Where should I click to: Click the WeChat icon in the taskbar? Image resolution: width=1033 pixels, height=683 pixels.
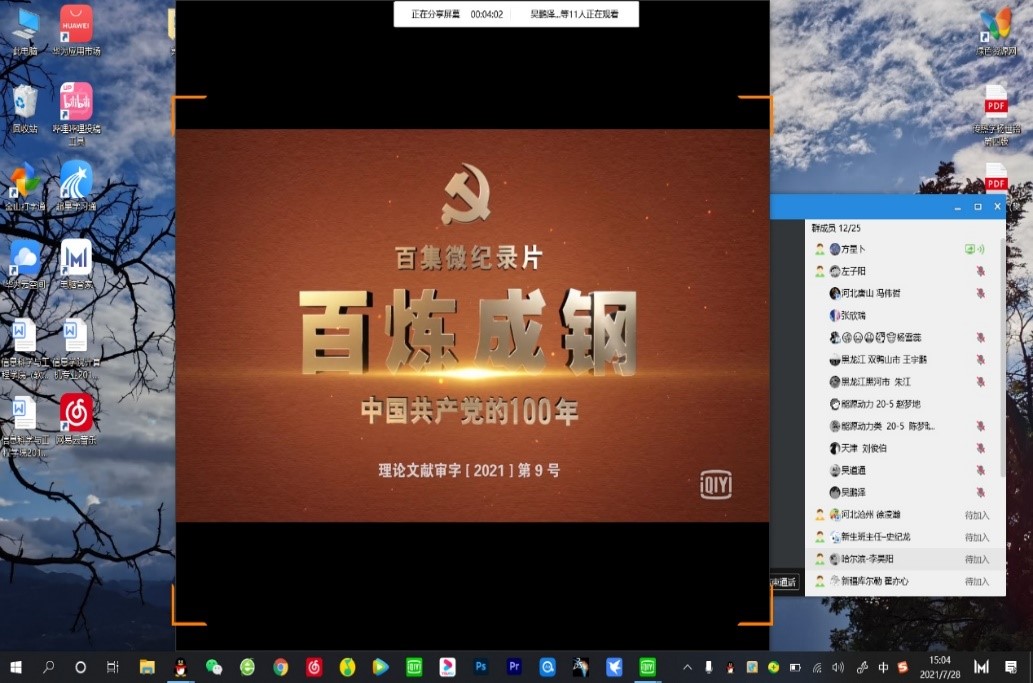pos(213,666)
